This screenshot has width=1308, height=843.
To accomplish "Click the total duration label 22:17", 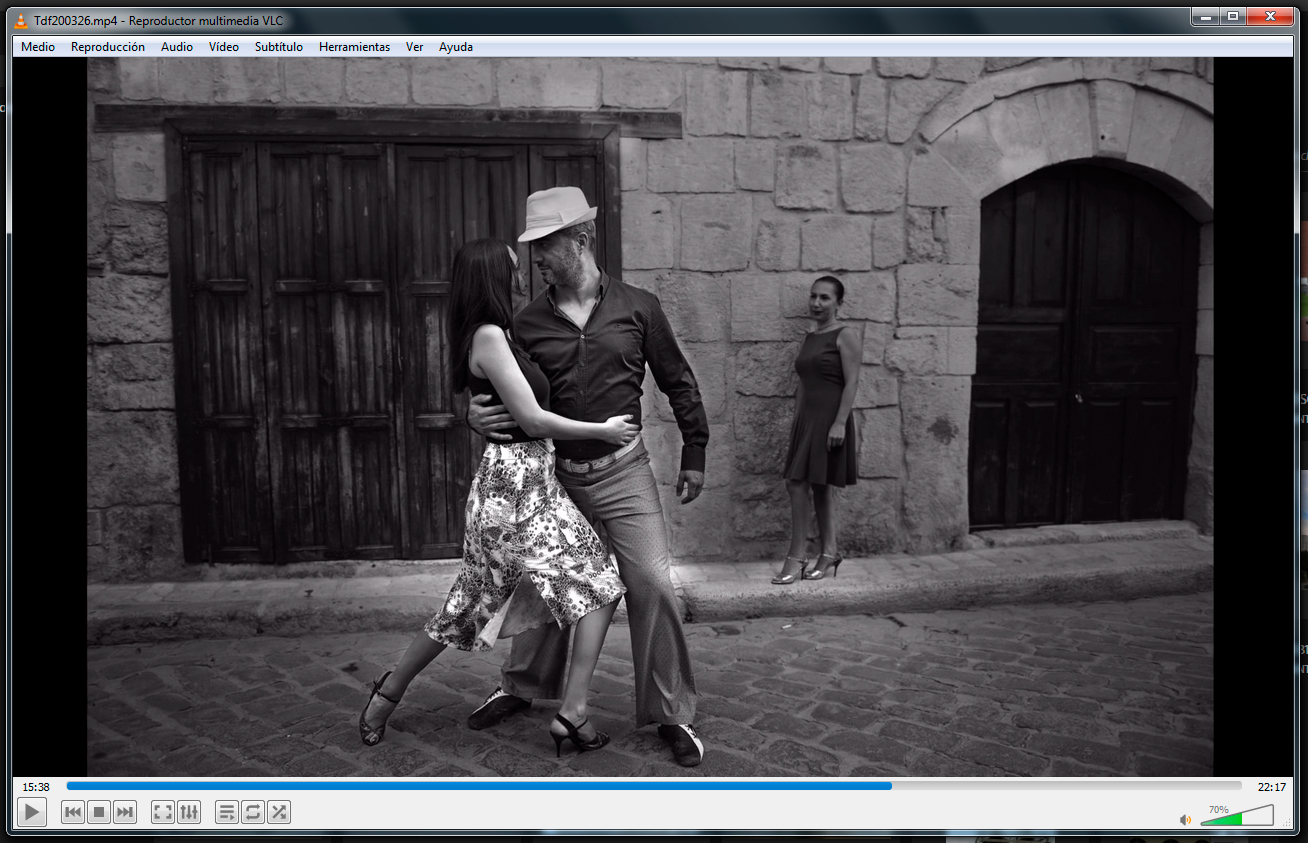I will [1272, 787].
